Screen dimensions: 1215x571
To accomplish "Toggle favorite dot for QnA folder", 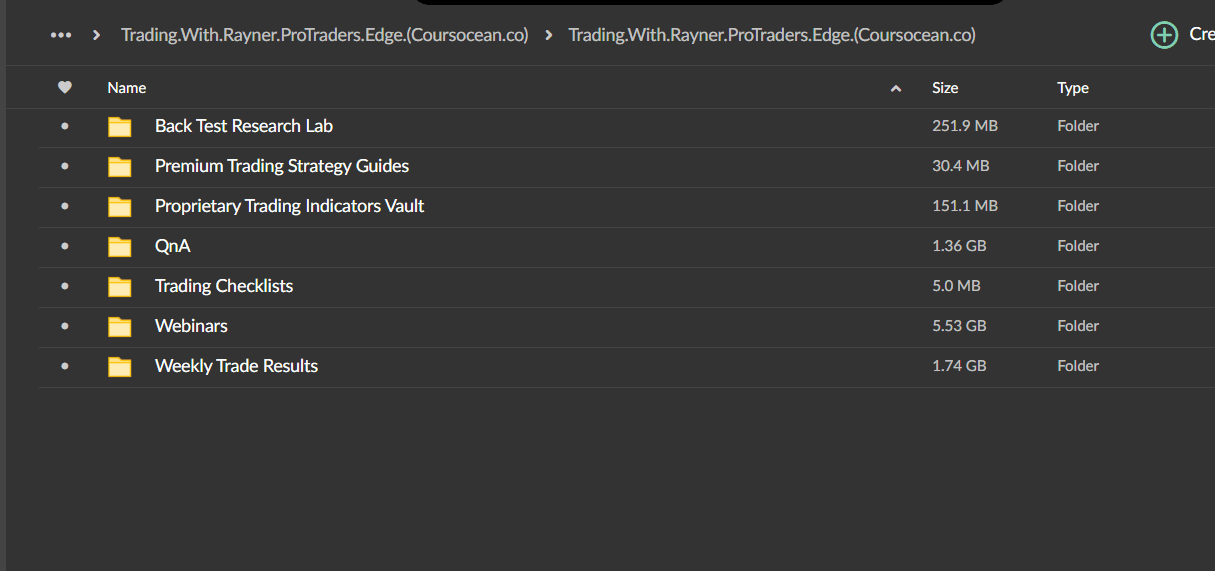I will (x=65, y=247).
